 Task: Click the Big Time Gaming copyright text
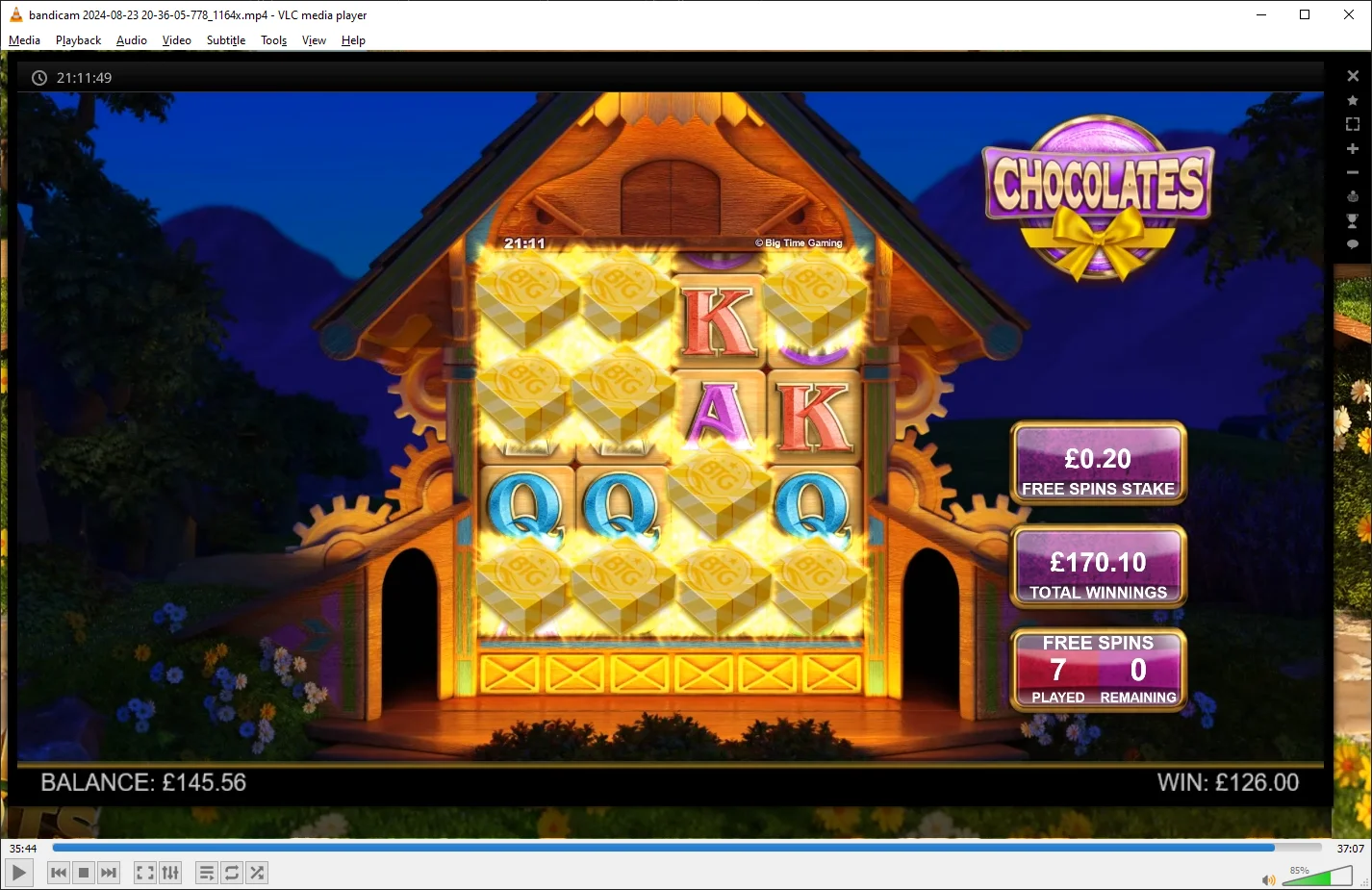click(x=799, y=243)
